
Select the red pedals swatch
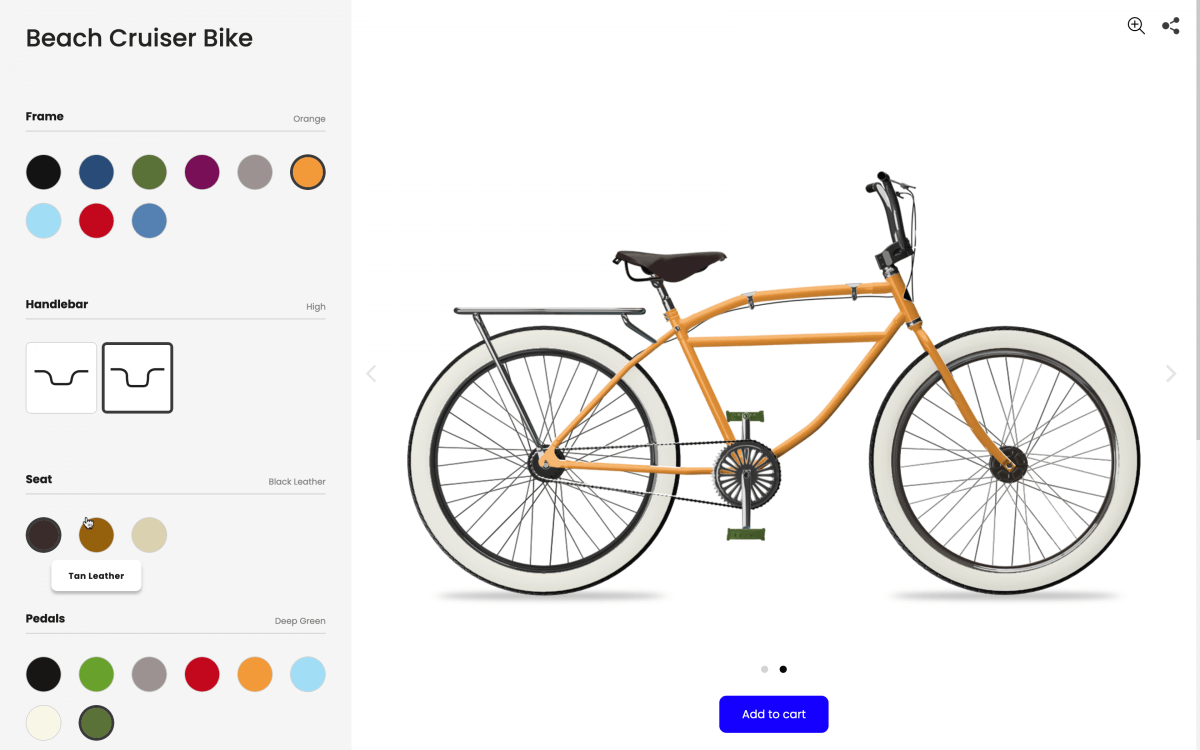coord(202,674)
